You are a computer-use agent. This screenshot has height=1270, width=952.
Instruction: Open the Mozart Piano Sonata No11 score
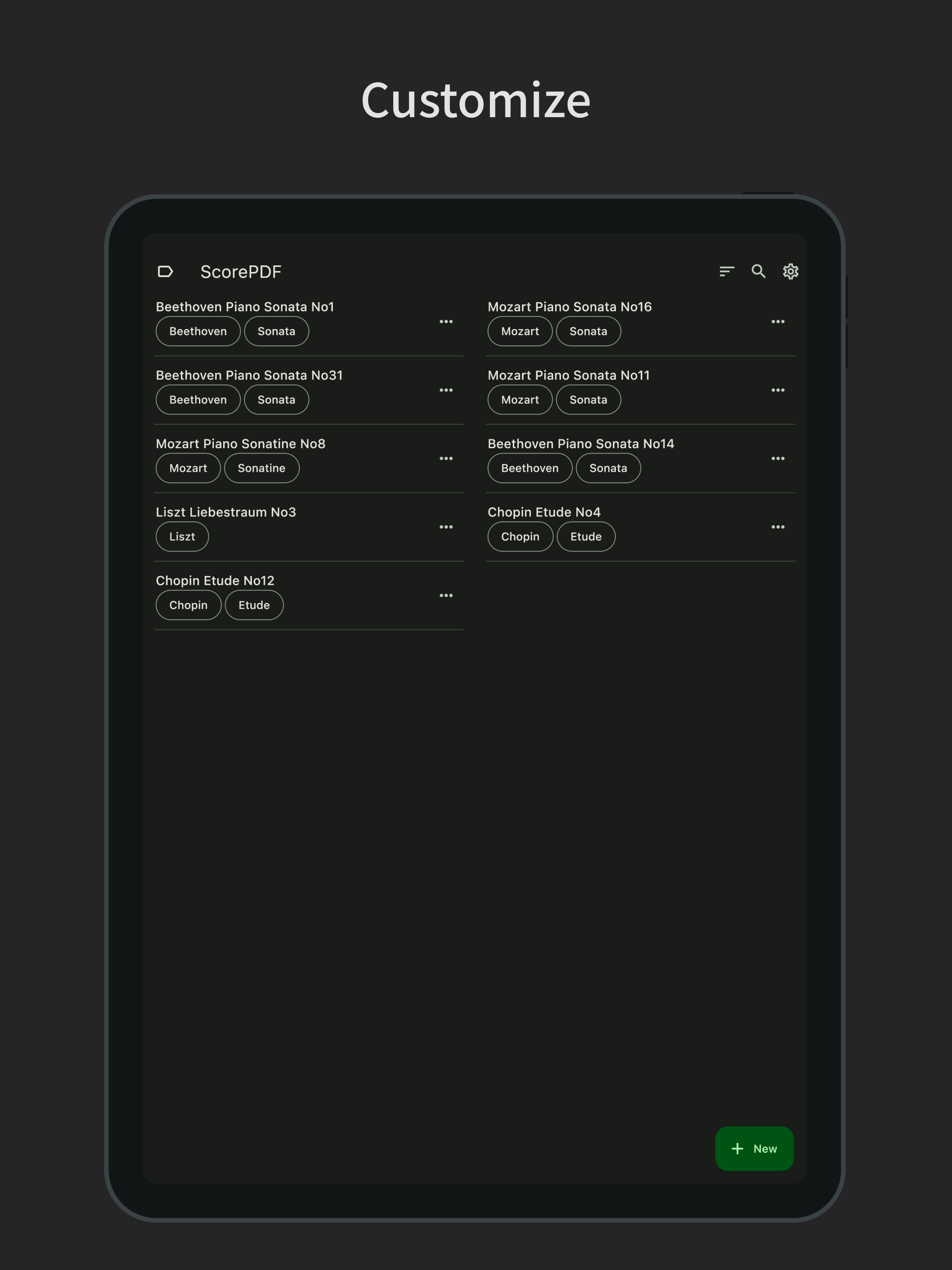[x=569, y=376]
